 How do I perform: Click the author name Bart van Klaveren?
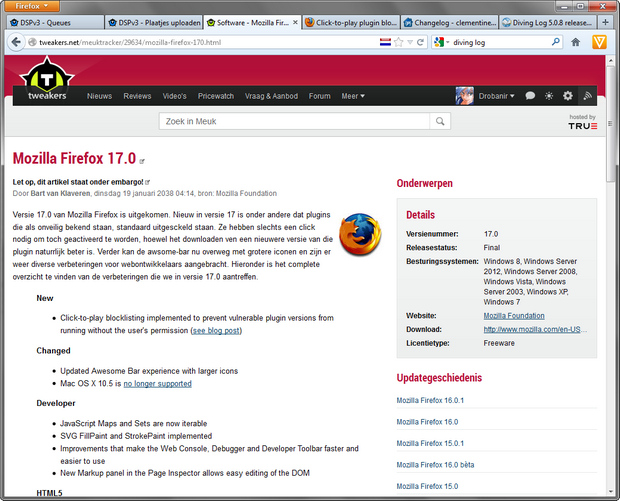click(x=60, y=193)
